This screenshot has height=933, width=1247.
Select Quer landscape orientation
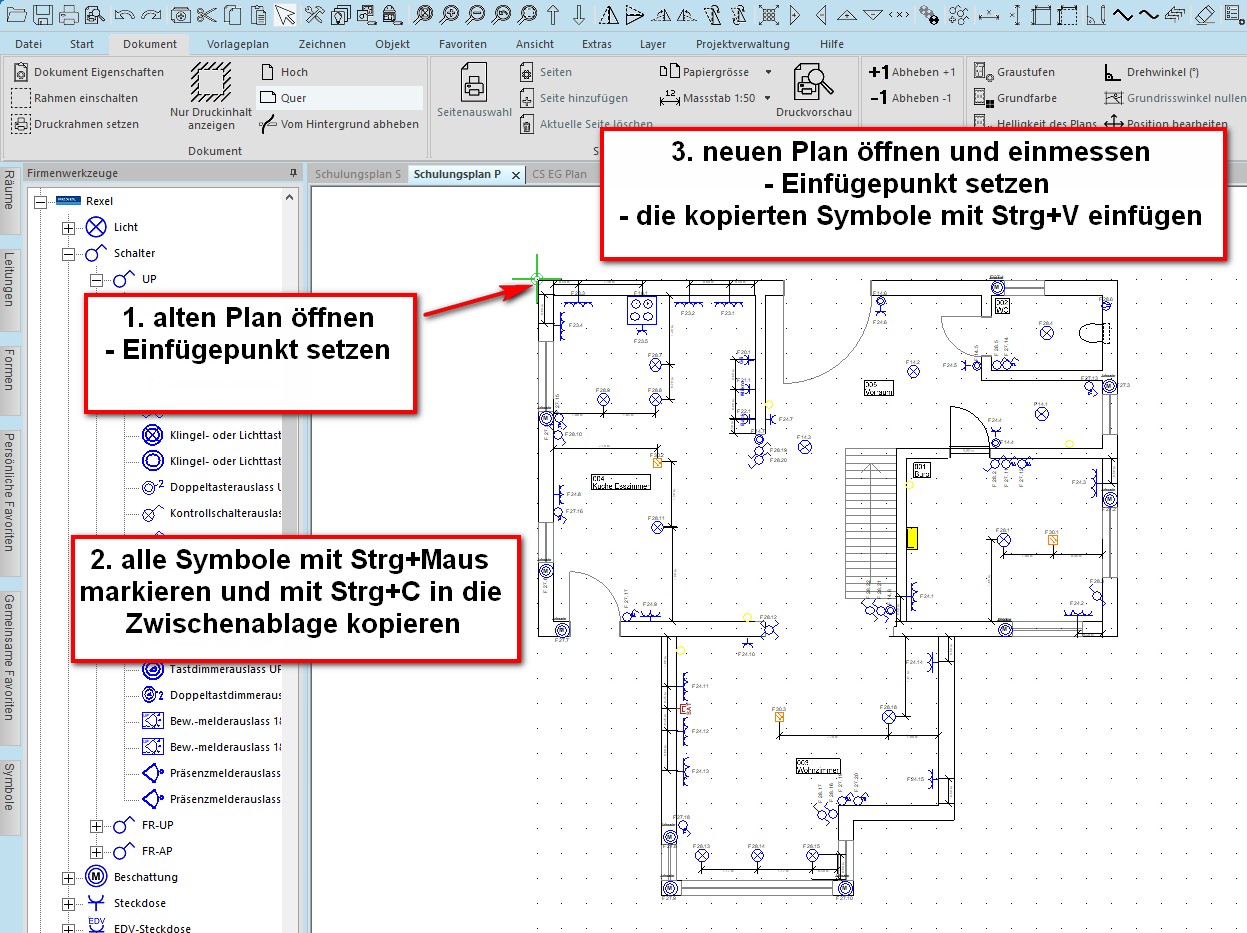pyautogui.click(x=284, y=98)
